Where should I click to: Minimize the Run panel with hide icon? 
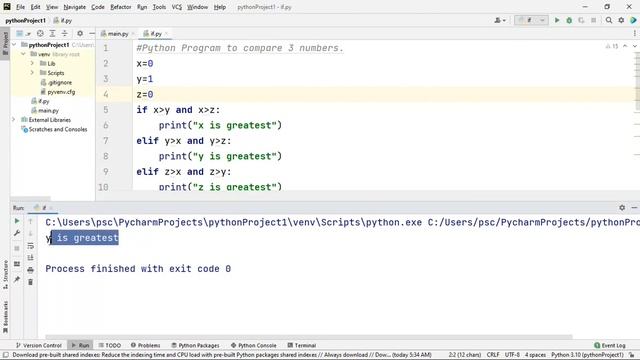(x=634, y=207)
